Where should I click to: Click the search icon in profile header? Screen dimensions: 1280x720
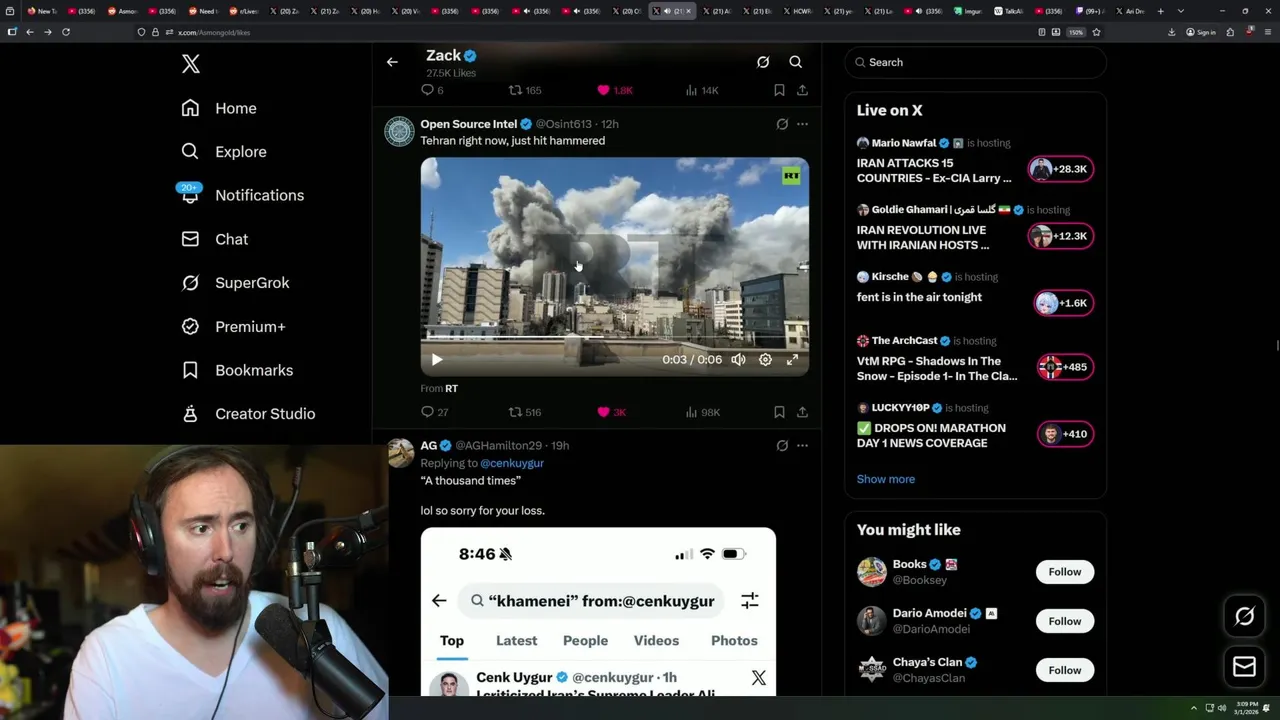coord(796,62)
